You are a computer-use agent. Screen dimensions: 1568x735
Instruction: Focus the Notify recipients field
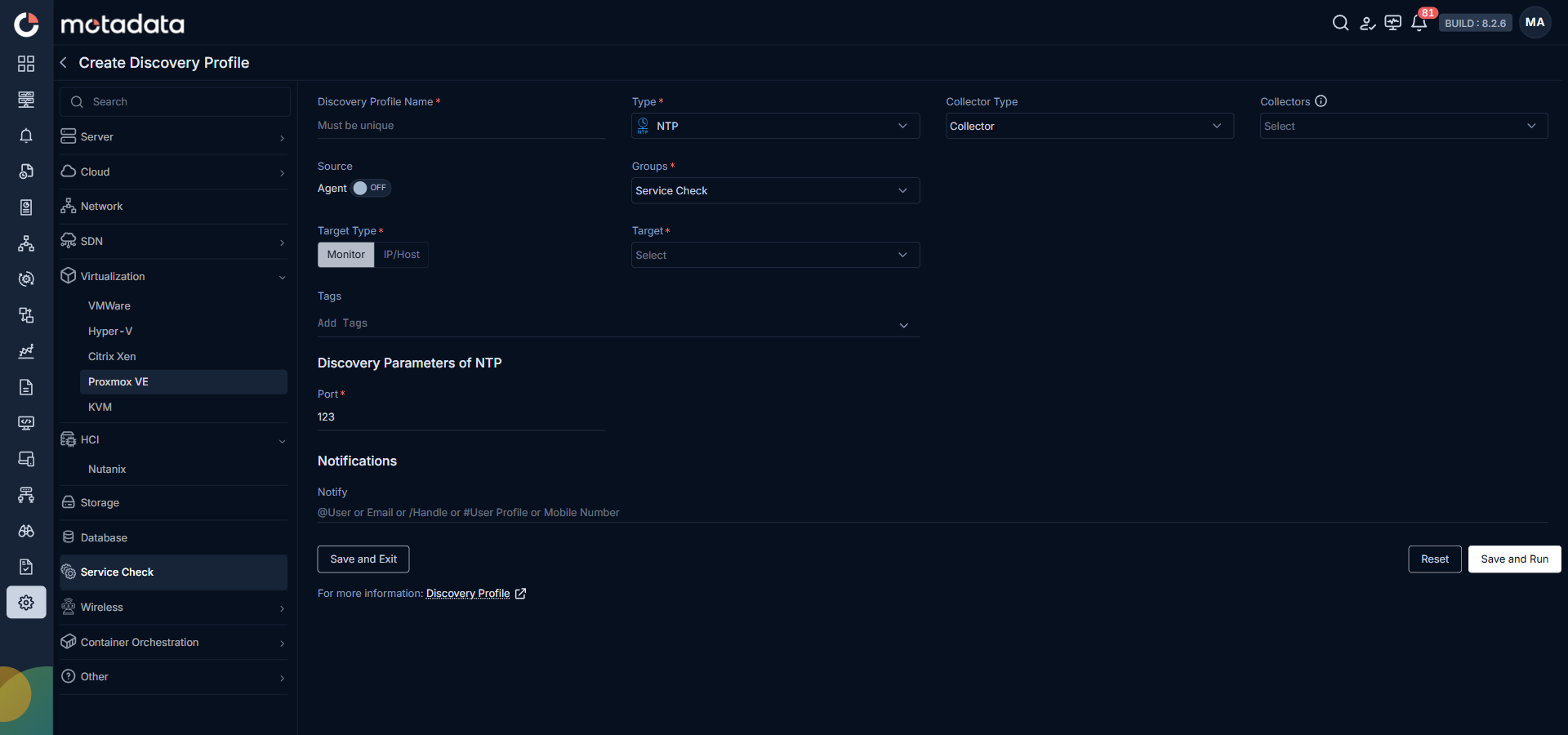tap(933, 513)
